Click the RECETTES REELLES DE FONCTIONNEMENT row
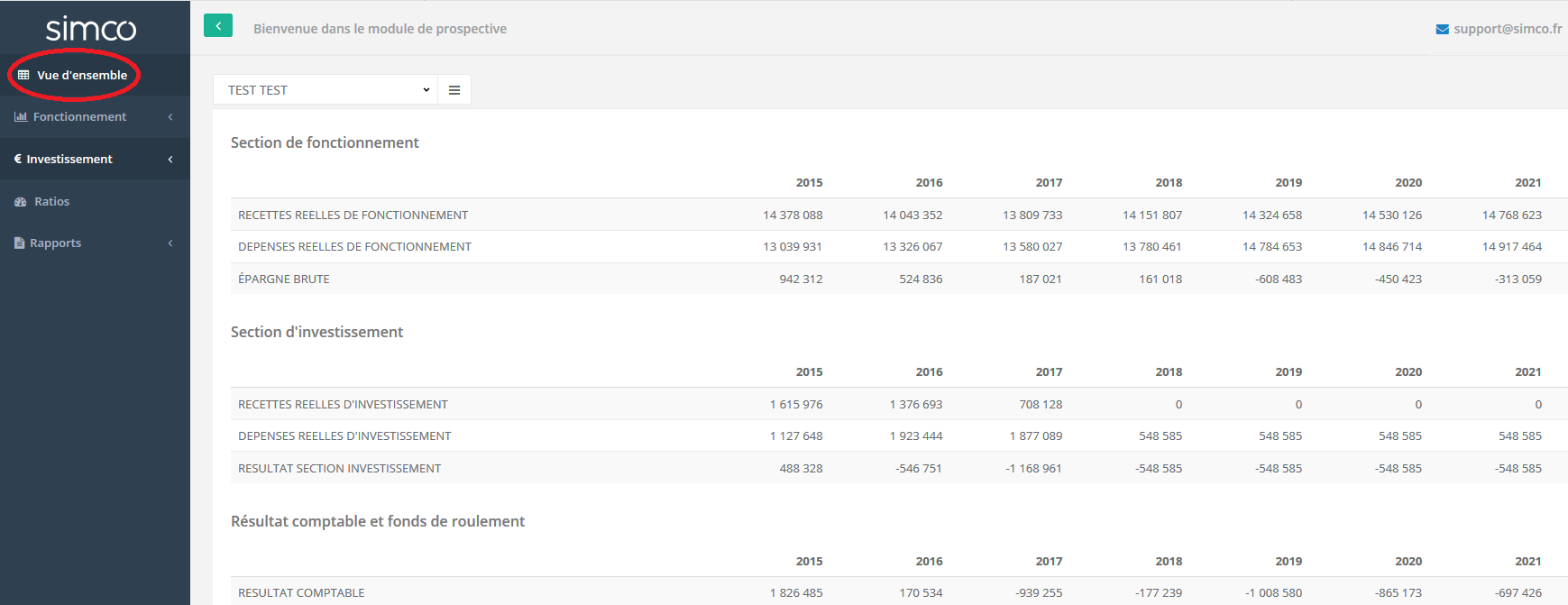This screenshot has width=1568, height=605. tap(353, 215)
